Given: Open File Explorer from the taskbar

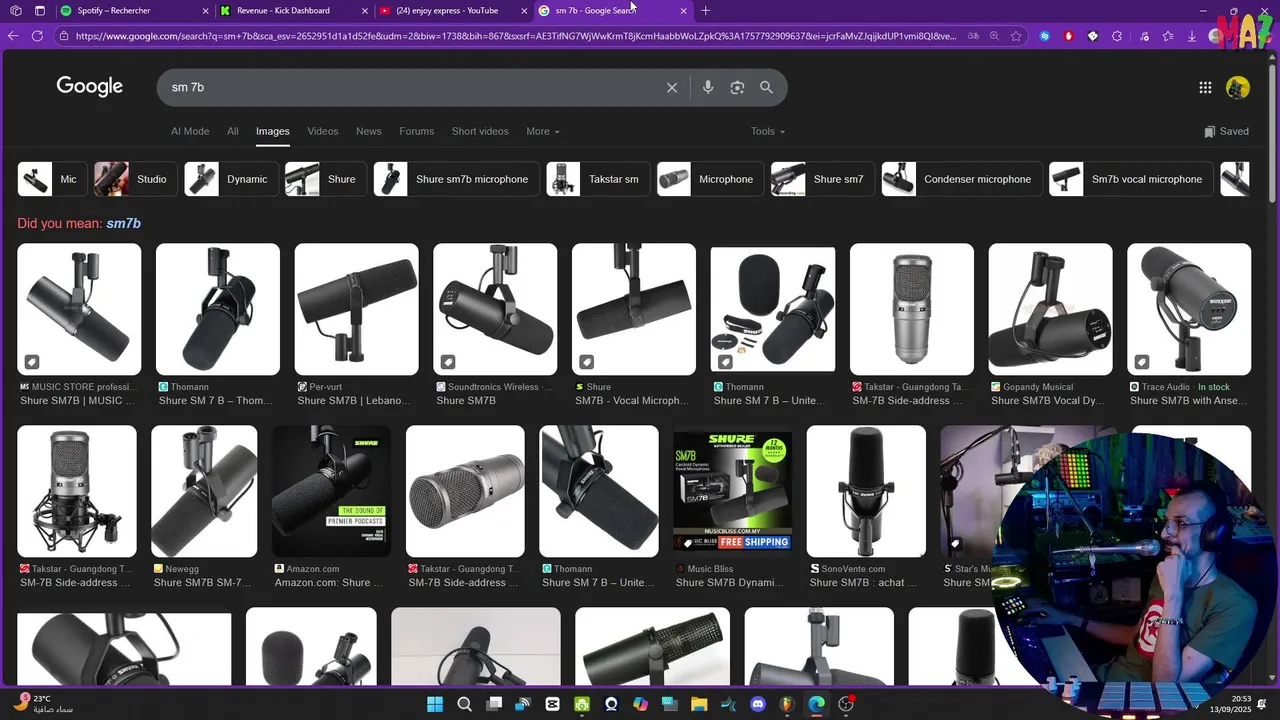Looking at the screenshot, I should pos(699,704).
